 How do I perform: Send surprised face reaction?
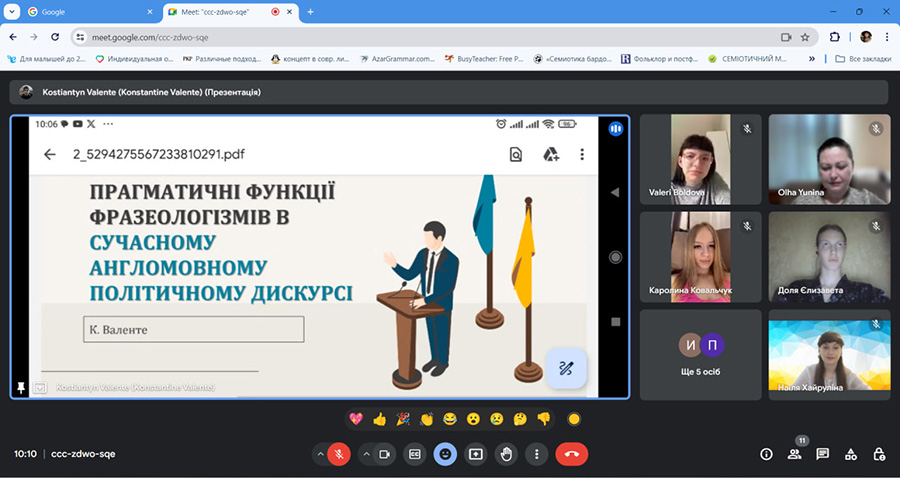[473, 419]
